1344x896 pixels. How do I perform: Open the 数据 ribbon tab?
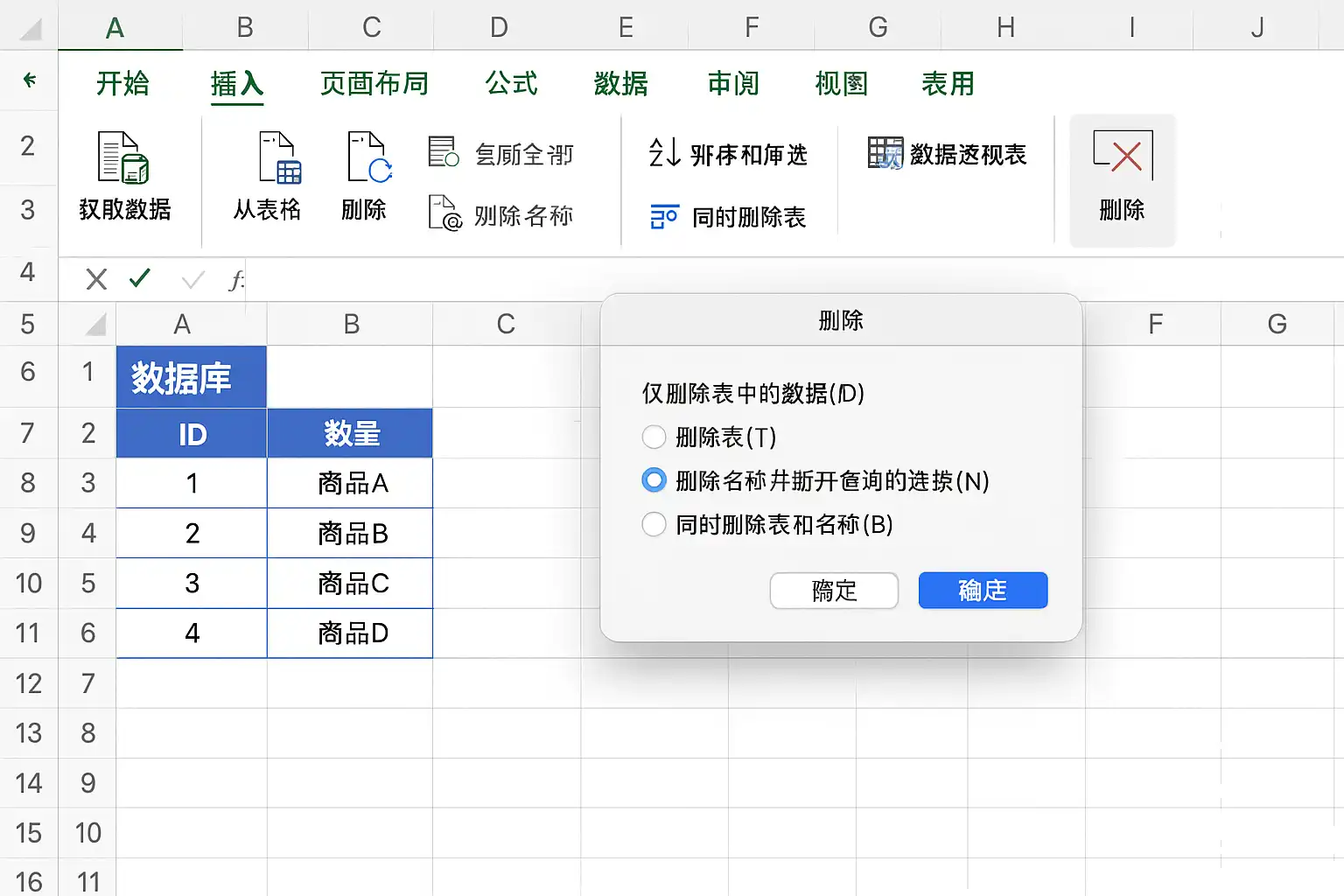[620, 83]
